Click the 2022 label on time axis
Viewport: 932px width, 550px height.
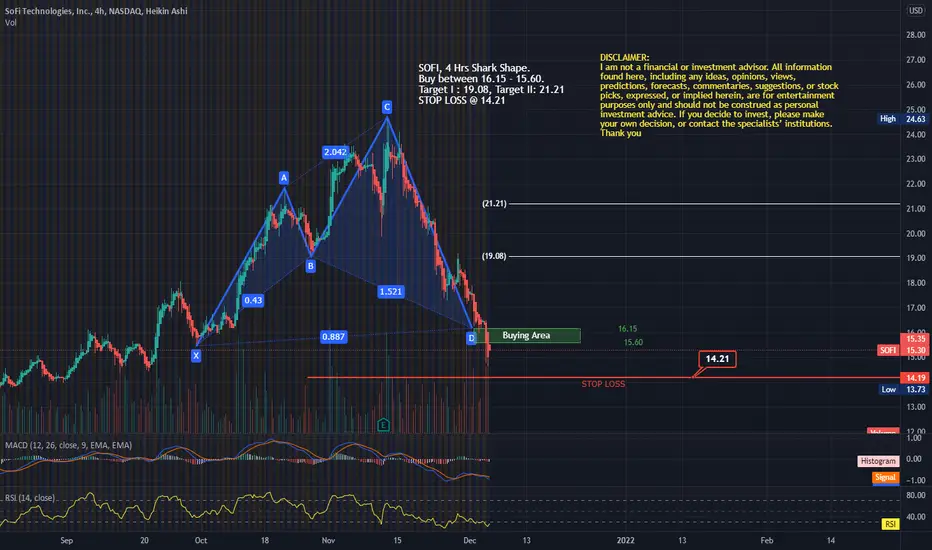tap(625, 540)
